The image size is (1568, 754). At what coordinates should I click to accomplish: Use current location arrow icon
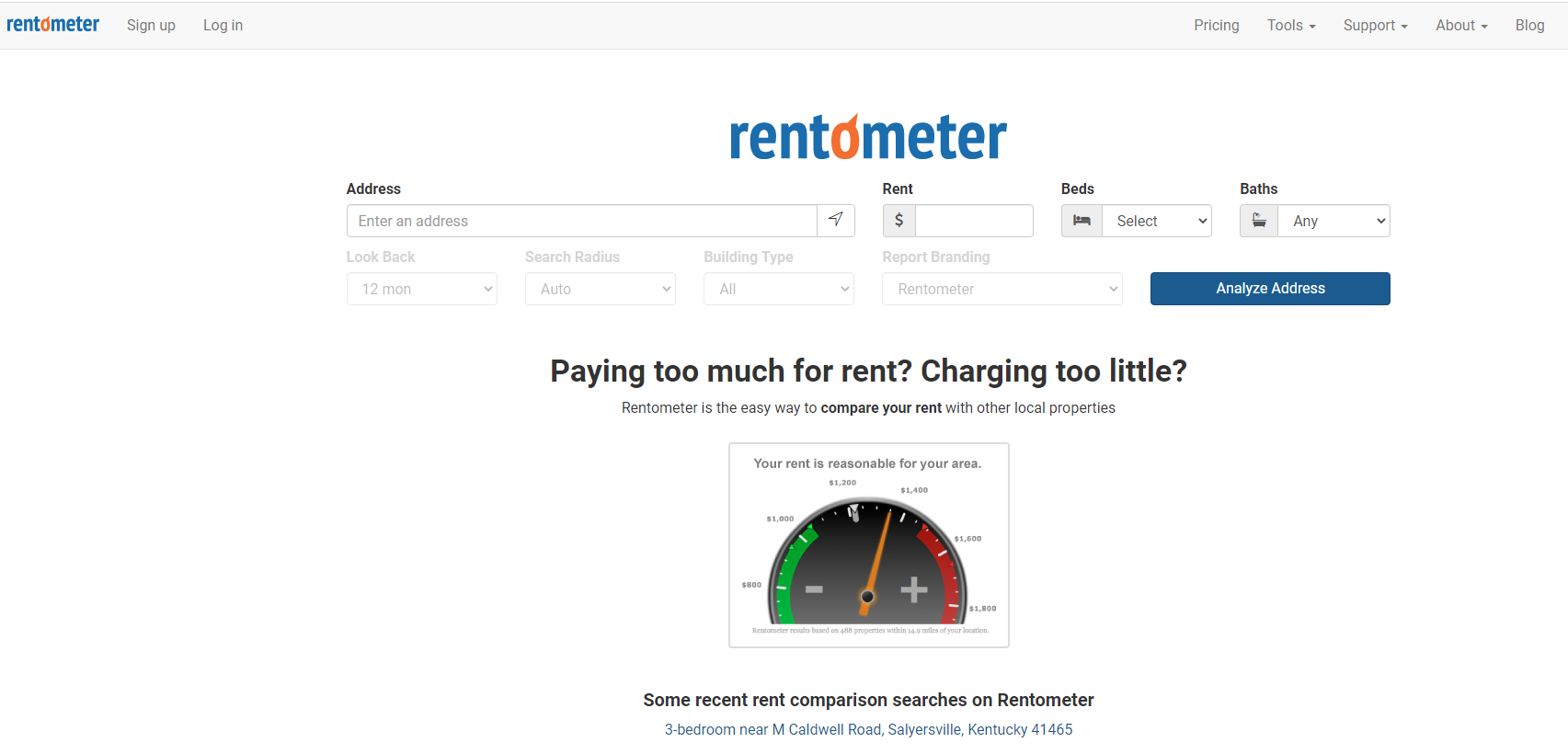pyautogui.click(x=836, y=221)
